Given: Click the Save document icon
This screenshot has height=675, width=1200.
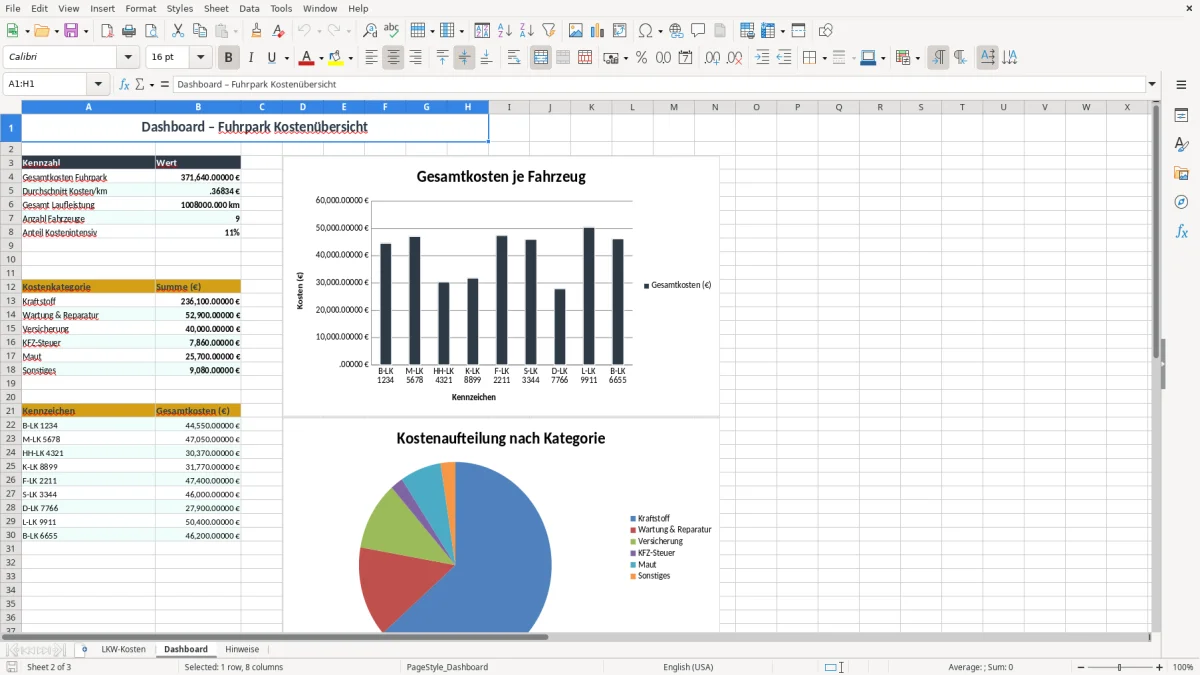Looking at the screenshot, I should (71, 31).
